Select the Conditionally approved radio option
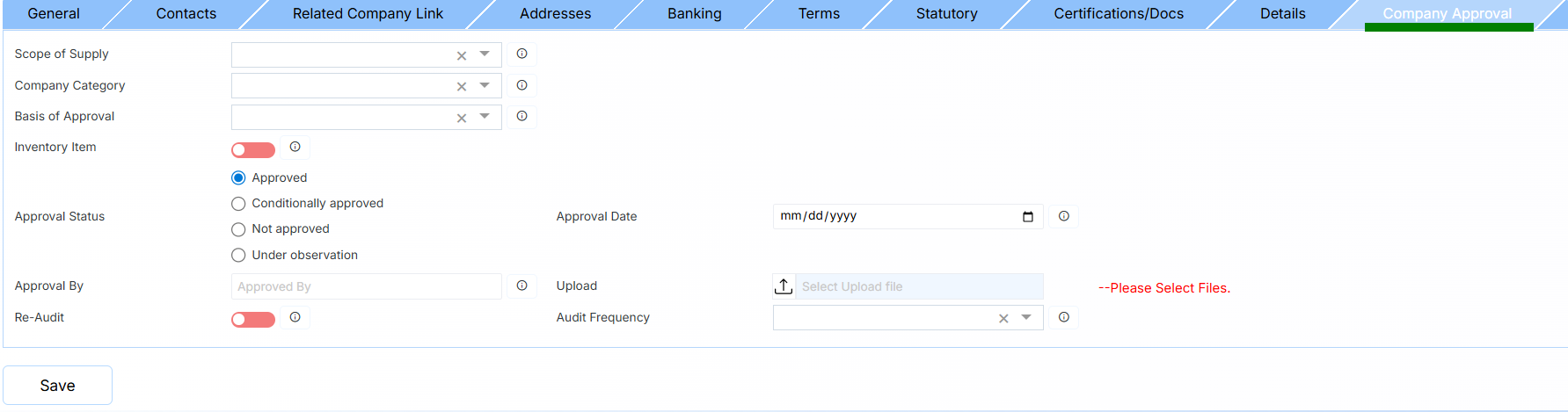Screen dimensions: 1568x412 [x=238, y=204]
